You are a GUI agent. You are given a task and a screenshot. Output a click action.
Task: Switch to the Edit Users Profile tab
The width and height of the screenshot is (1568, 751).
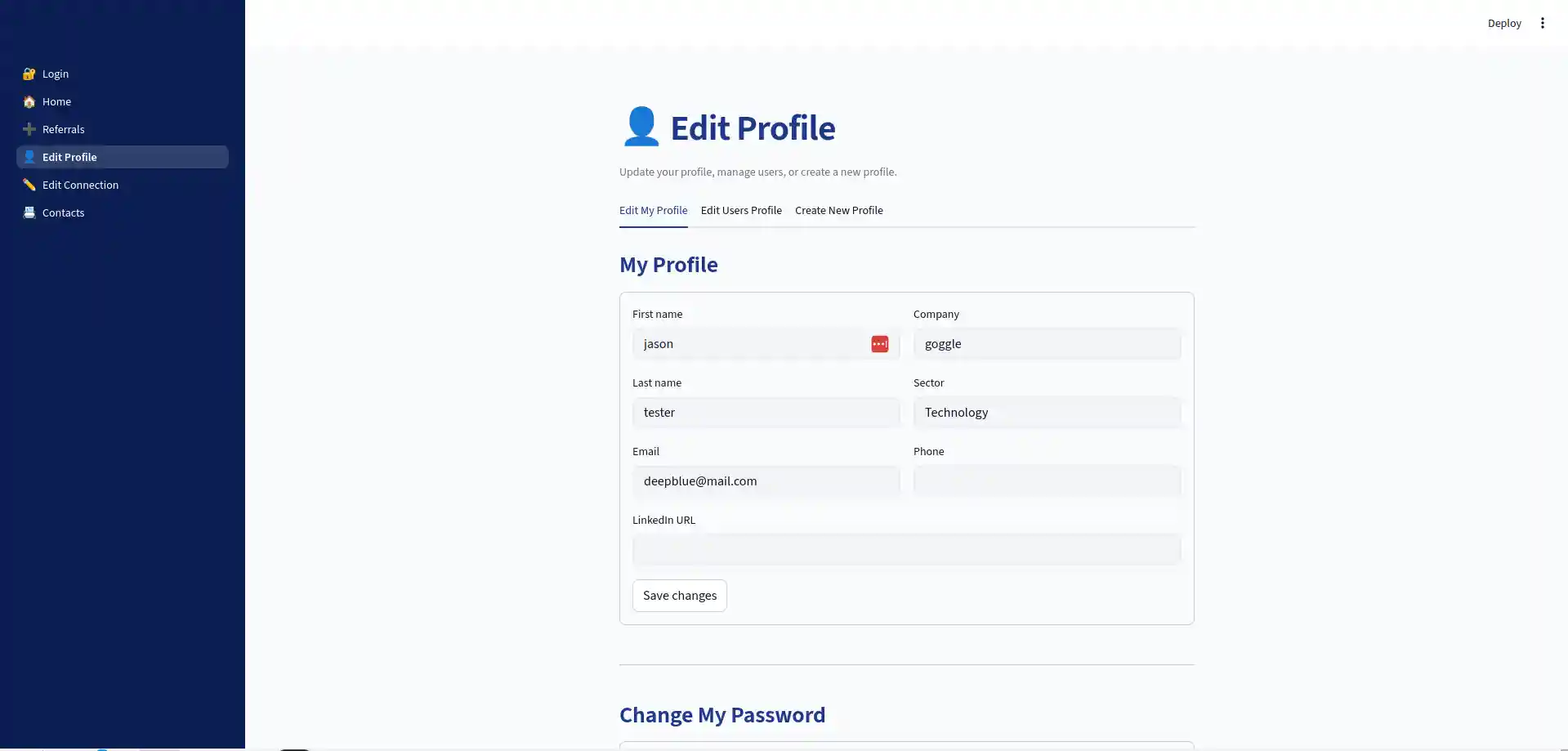[740, 210]
